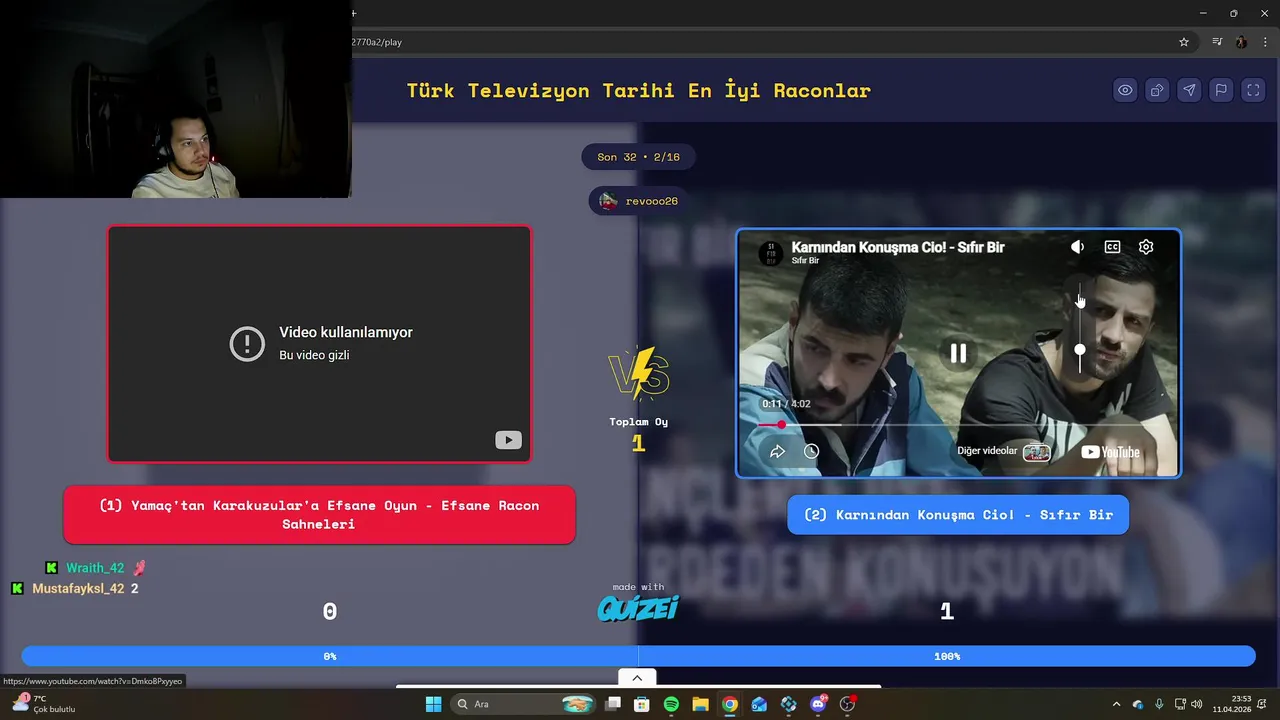Pause the Karnından Konuşma Cio video
Screen dimensions: 1280x720
[x=958, y=353]
